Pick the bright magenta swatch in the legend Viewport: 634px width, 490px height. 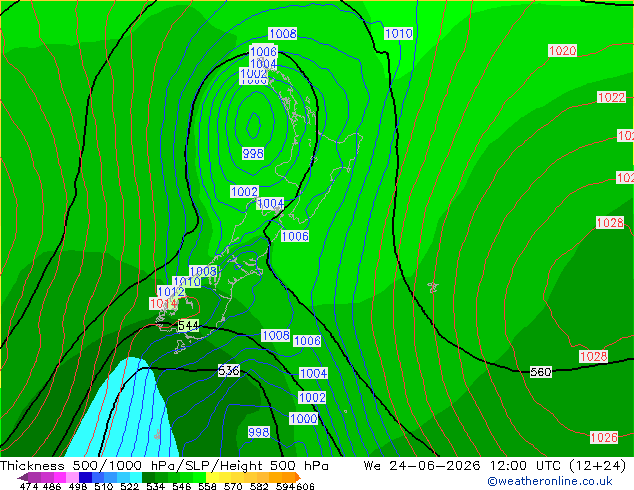[x=60, y=477]
